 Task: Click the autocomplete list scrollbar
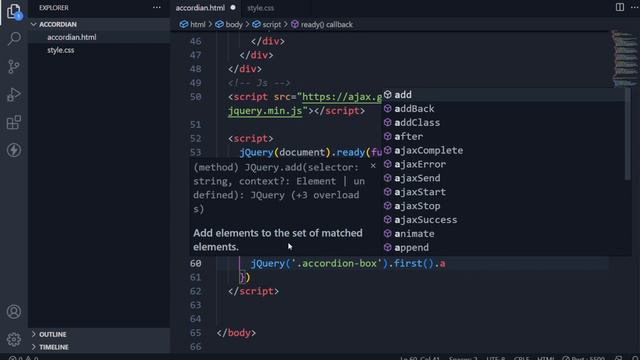point(628,133)
